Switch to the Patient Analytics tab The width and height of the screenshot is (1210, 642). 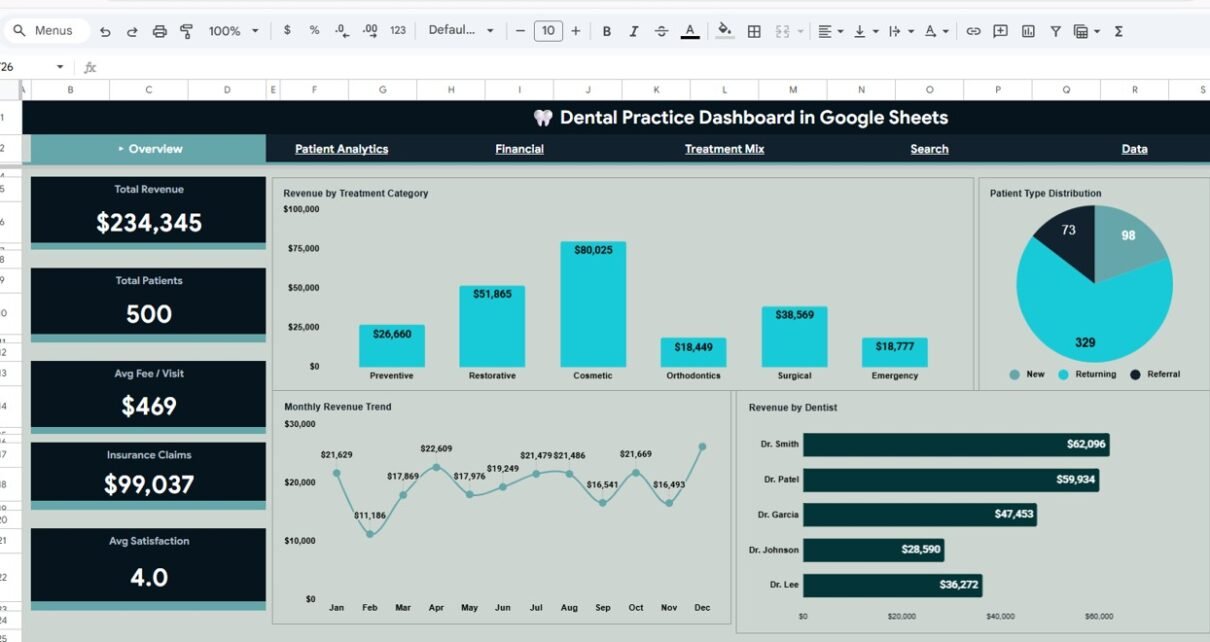[x=341, y=149]
